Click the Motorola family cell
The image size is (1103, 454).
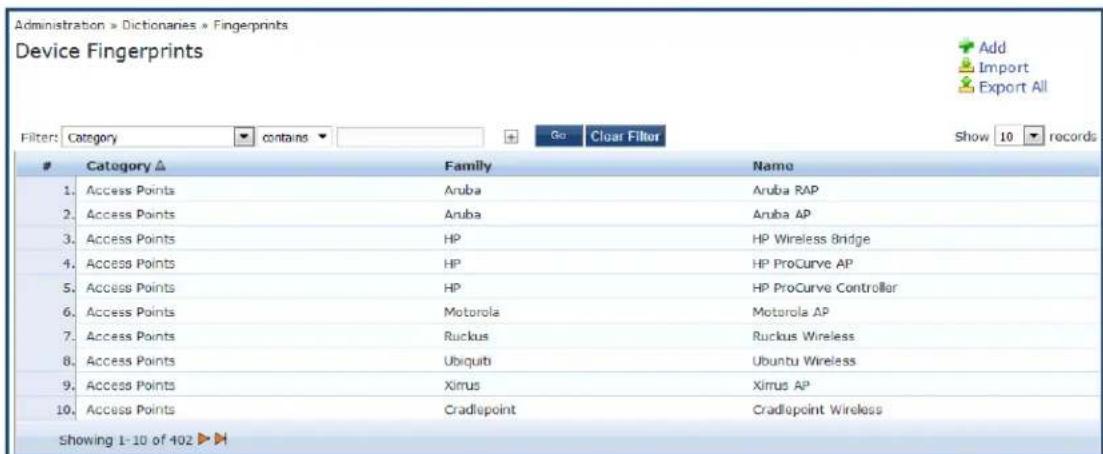click(471, 313)
